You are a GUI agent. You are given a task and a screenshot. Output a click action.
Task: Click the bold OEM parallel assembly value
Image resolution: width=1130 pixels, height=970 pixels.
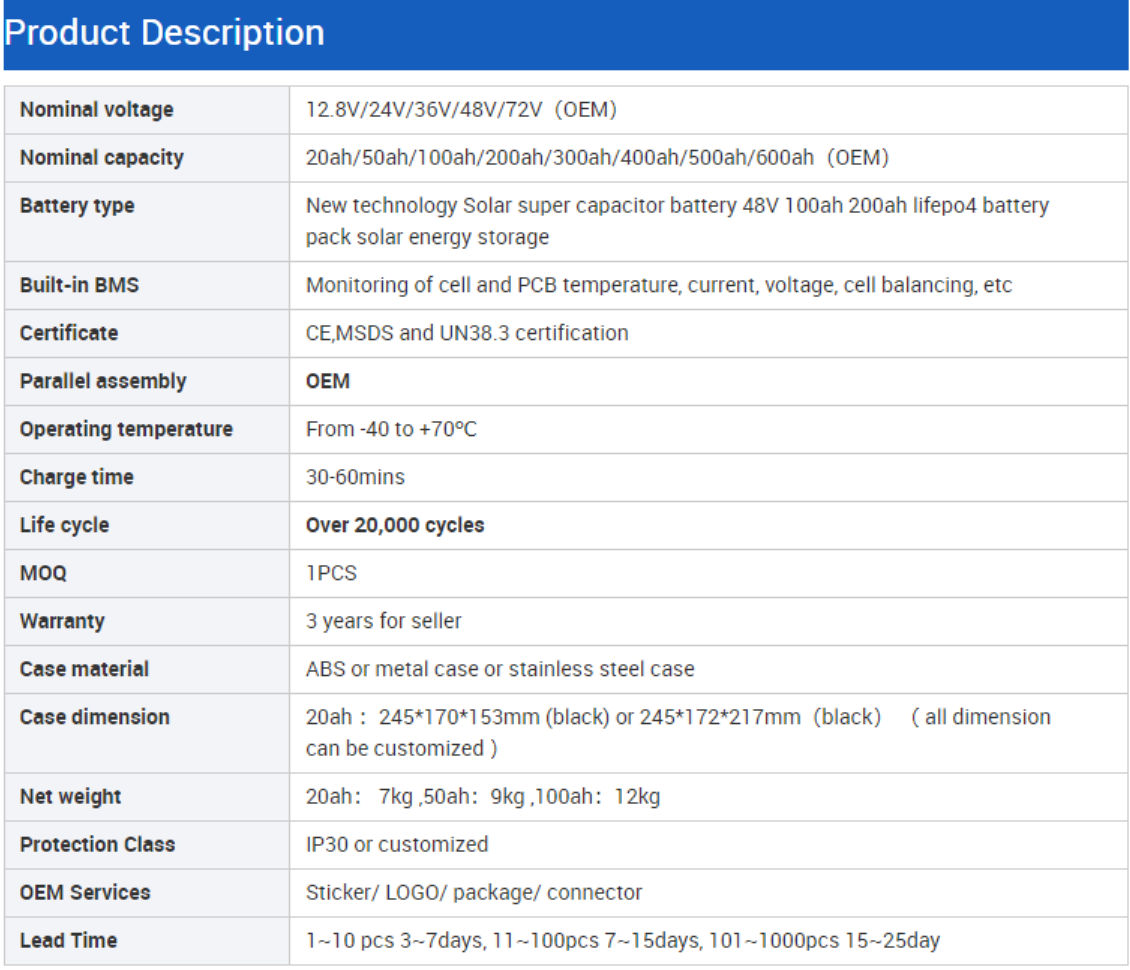click(328, 381)
